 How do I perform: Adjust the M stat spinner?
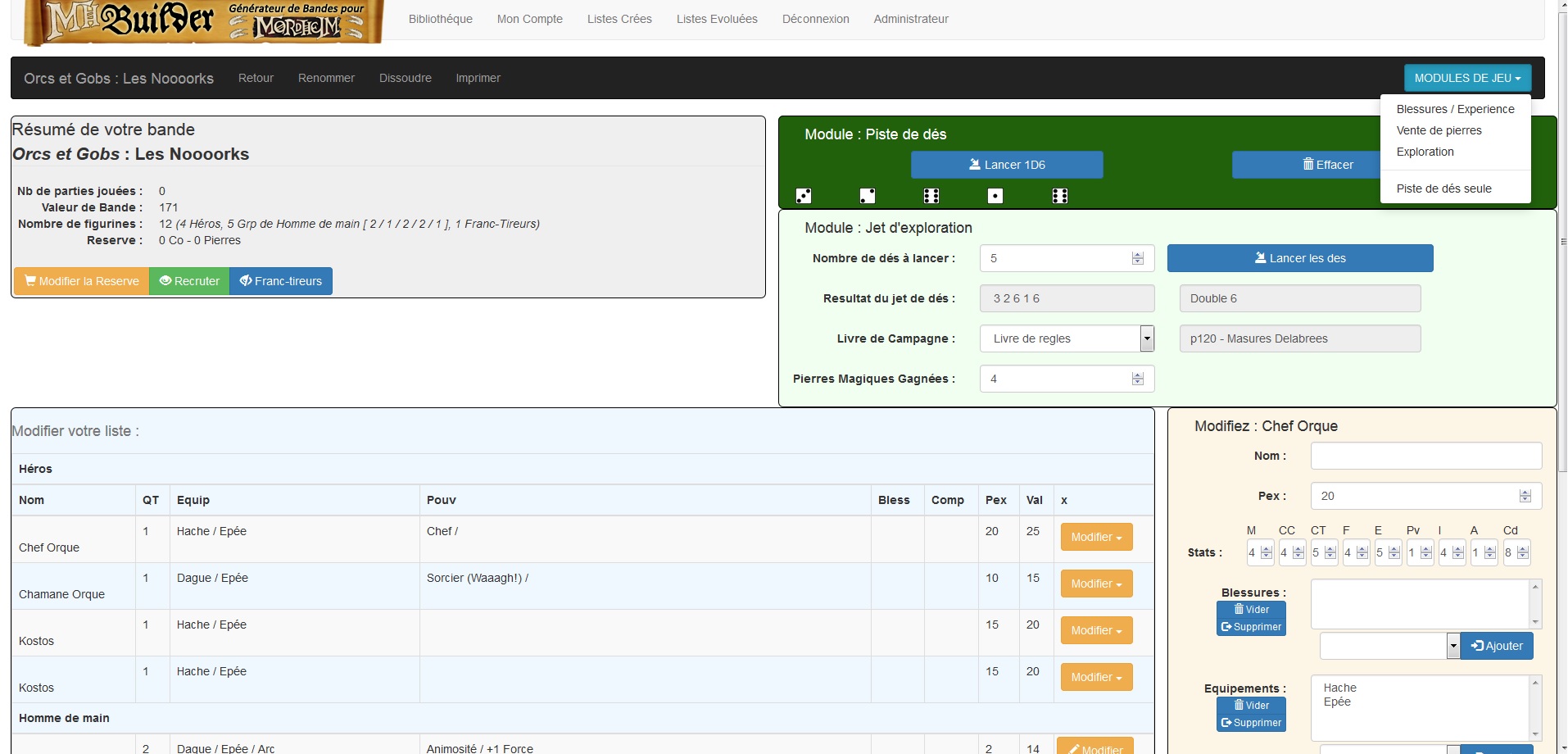[1267, 552]
